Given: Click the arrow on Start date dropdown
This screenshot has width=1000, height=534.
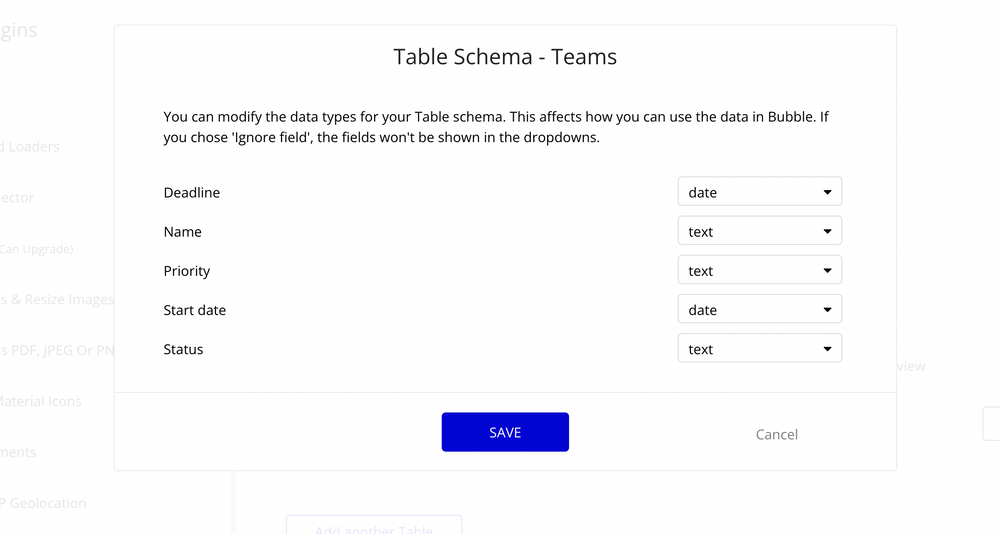Looking at the screenshot, I should coord(827,310).
